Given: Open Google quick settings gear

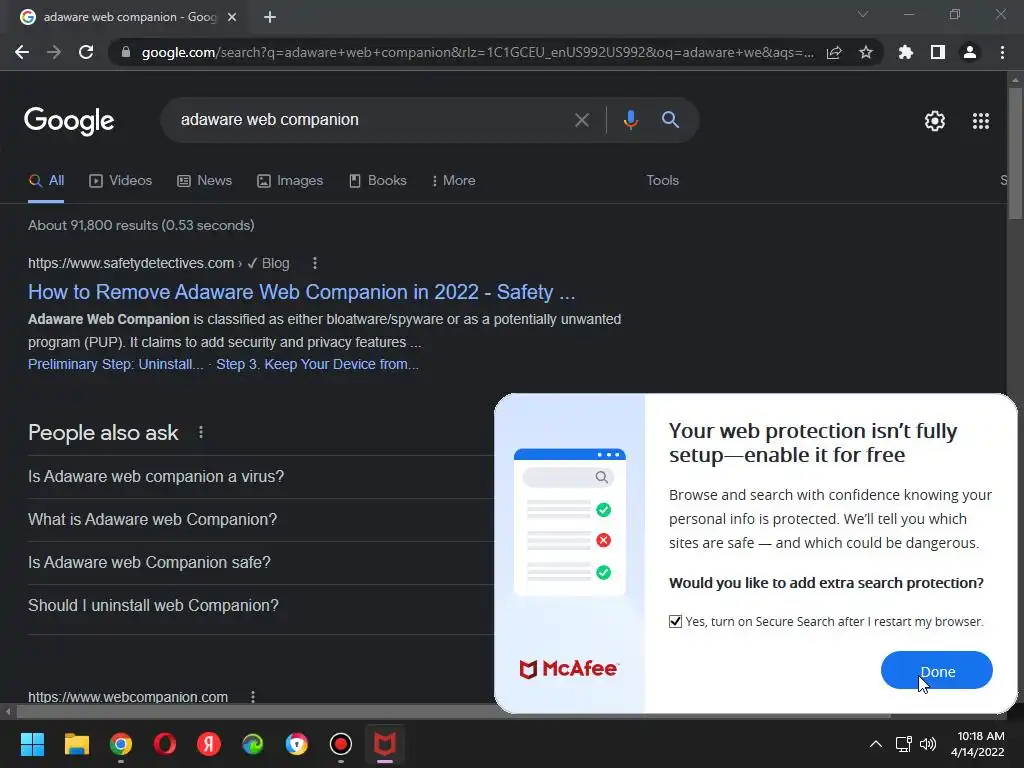Looking at the screenshot, I should point(935,121).
